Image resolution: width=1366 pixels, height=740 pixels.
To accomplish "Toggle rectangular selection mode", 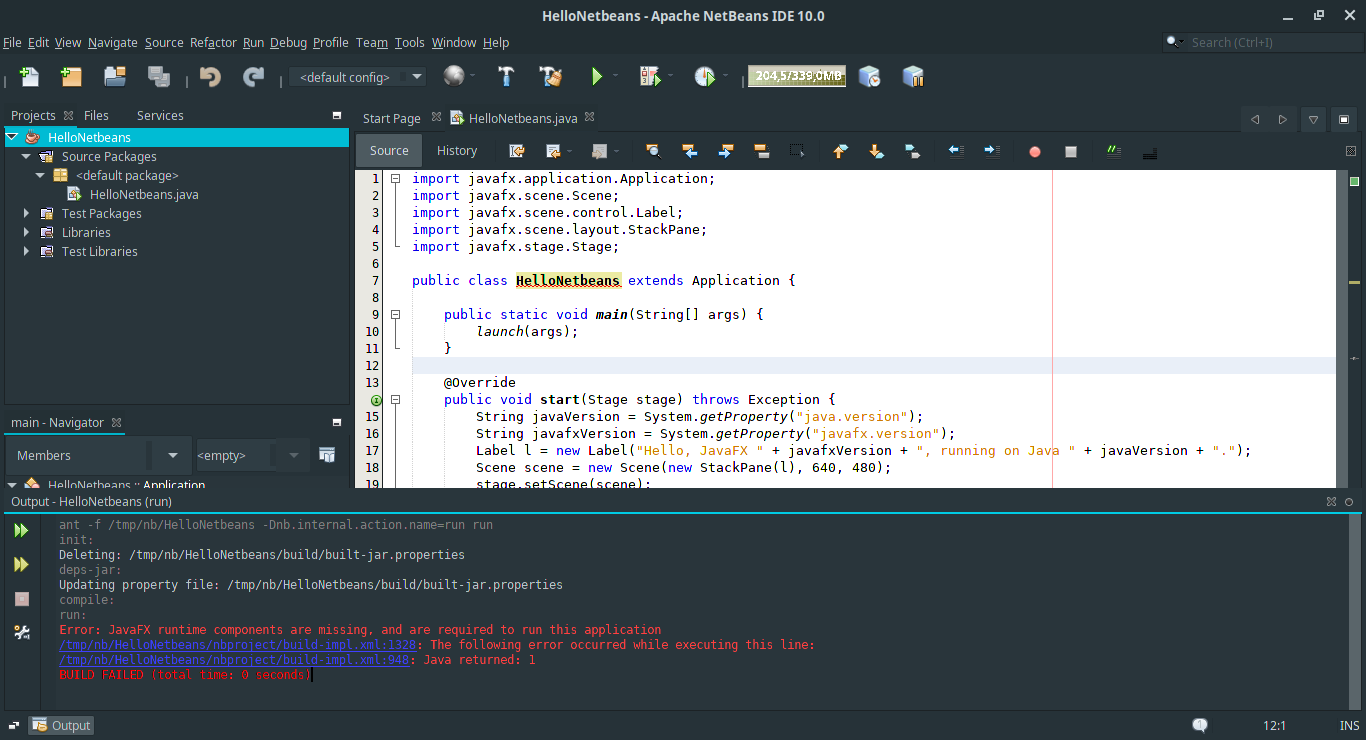I will [x=796, y=151].
